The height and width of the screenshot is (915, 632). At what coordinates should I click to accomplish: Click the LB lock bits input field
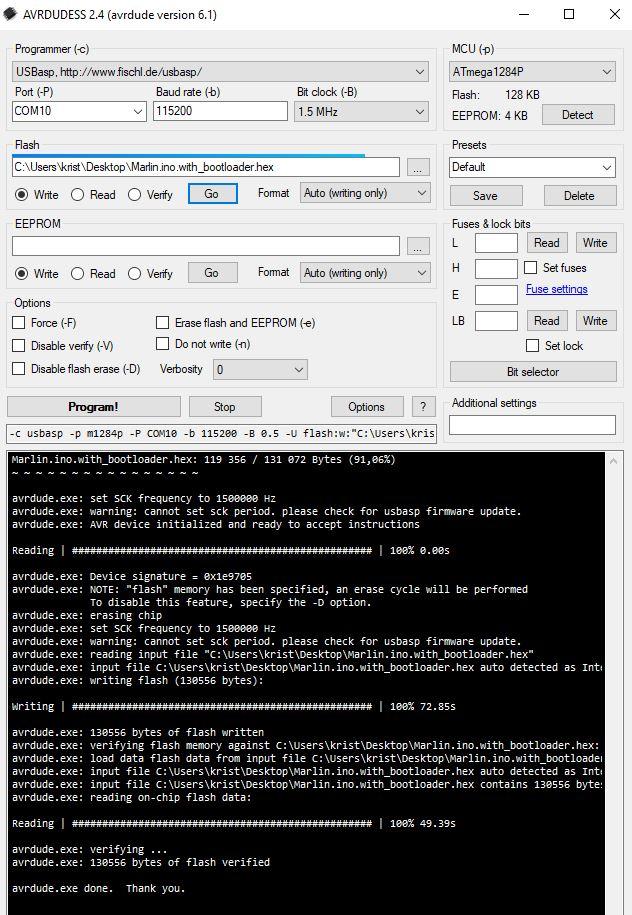pos(496,321)
